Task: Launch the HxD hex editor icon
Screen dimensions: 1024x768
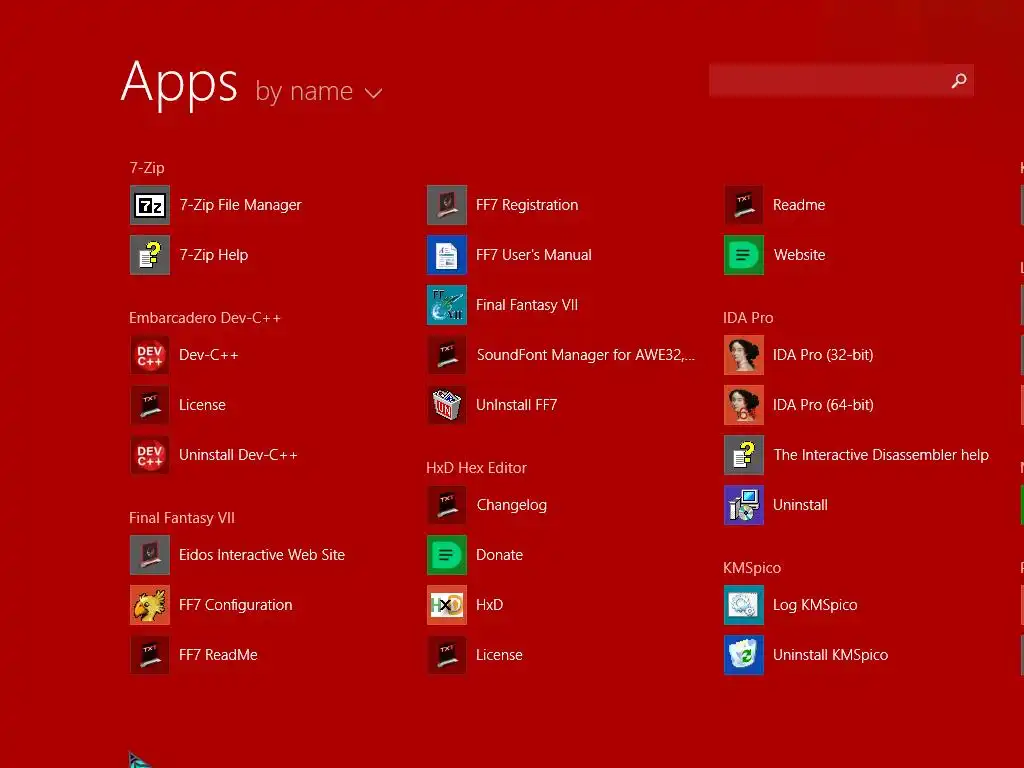Action: (x=447, y=605)
